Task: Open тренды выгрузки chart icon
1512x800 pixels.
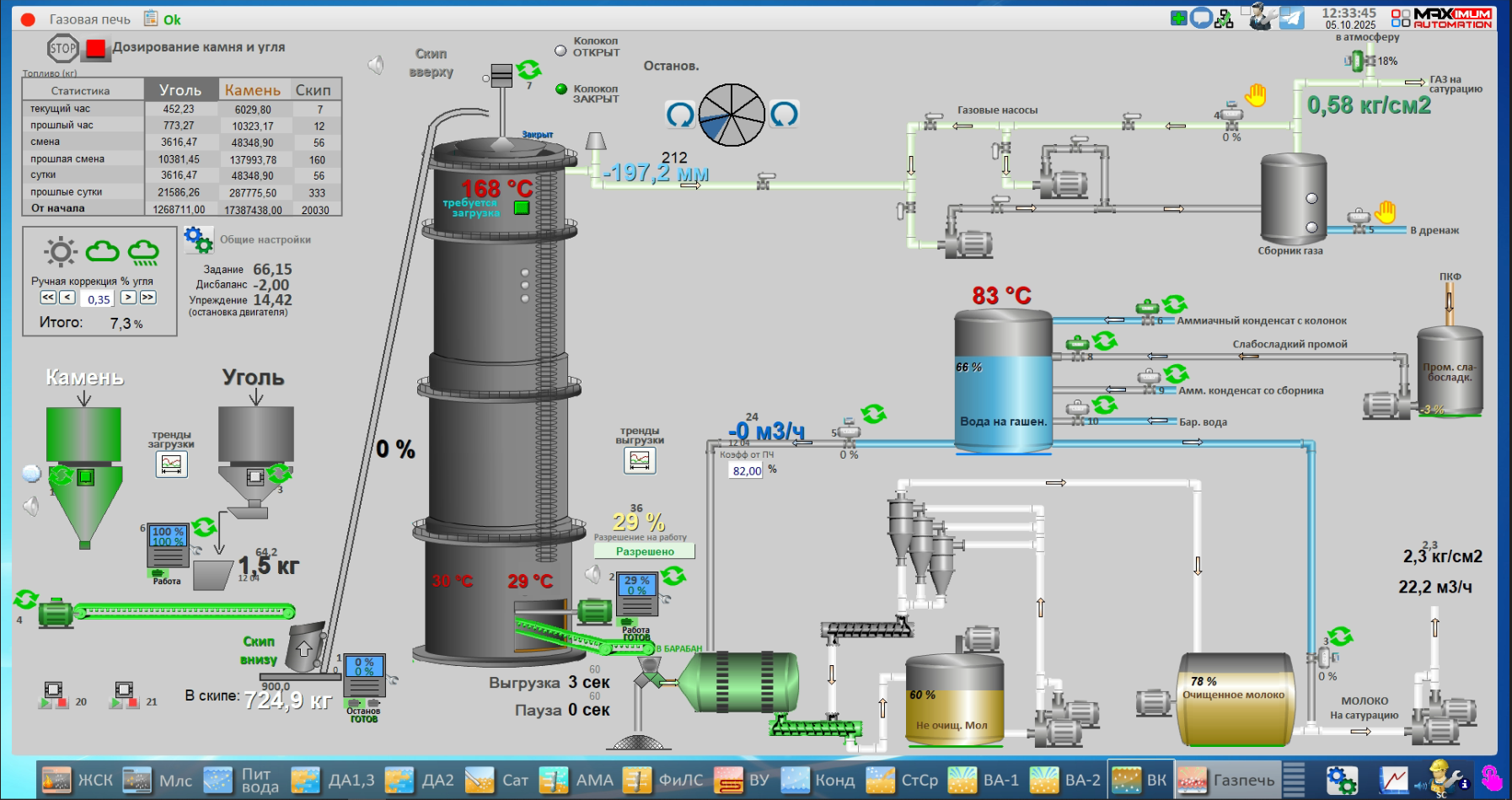Action: (x=640, y=460)
